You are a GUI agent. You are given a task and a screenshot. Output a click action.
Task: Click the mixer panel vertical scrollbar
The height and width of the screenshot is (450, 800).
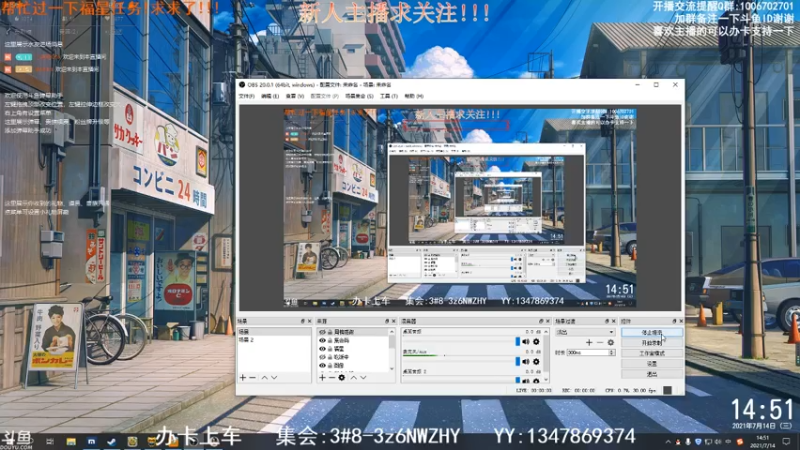click(x=546, y=356)
